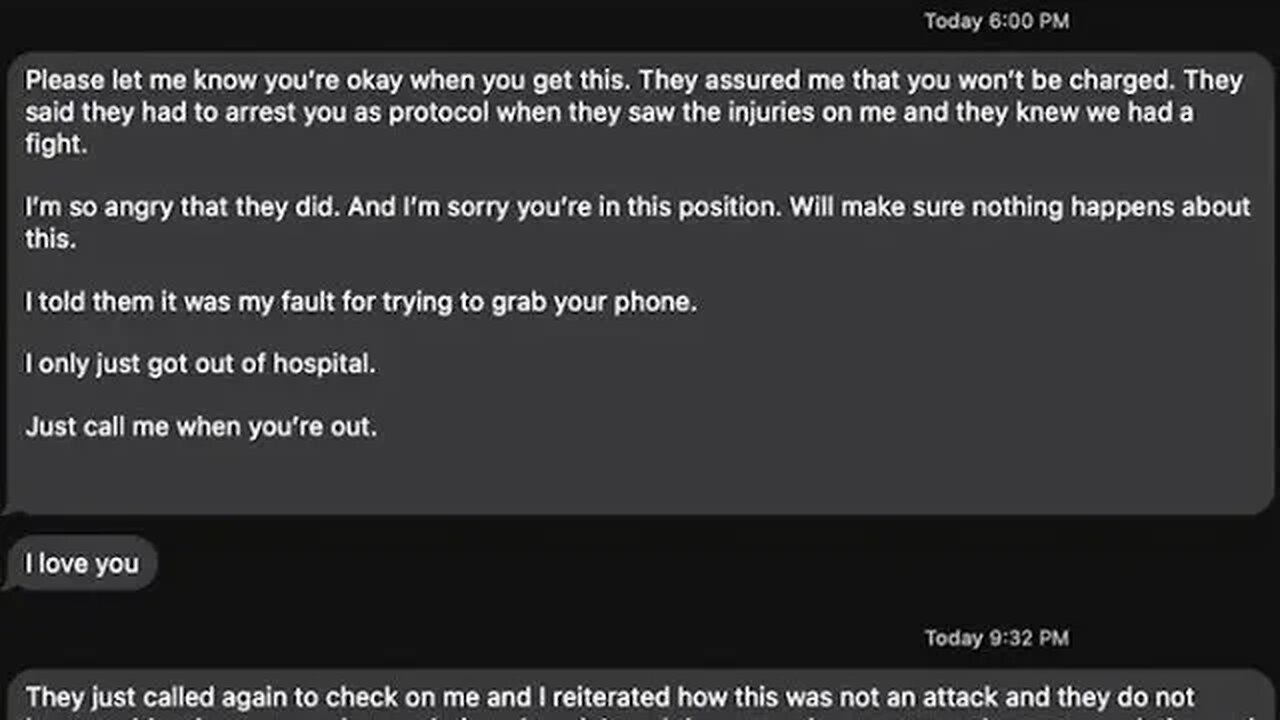Click the "Today 9:32 PM" timestamp
Screen dimensions: 1280x720
click(996, 638)
